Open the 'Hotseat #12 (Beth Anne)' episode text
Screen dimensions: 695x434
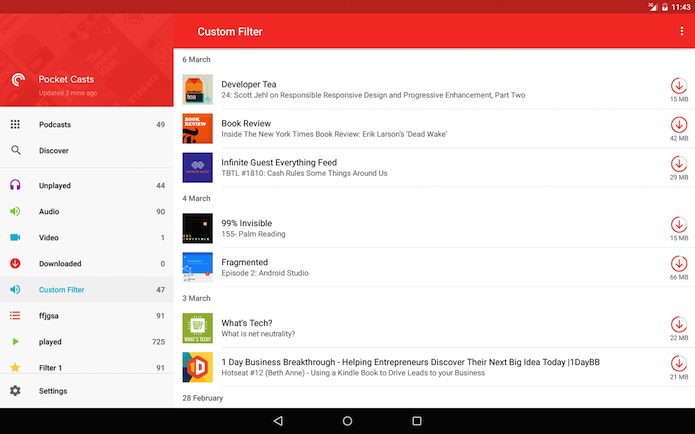[x=353, y=373]
